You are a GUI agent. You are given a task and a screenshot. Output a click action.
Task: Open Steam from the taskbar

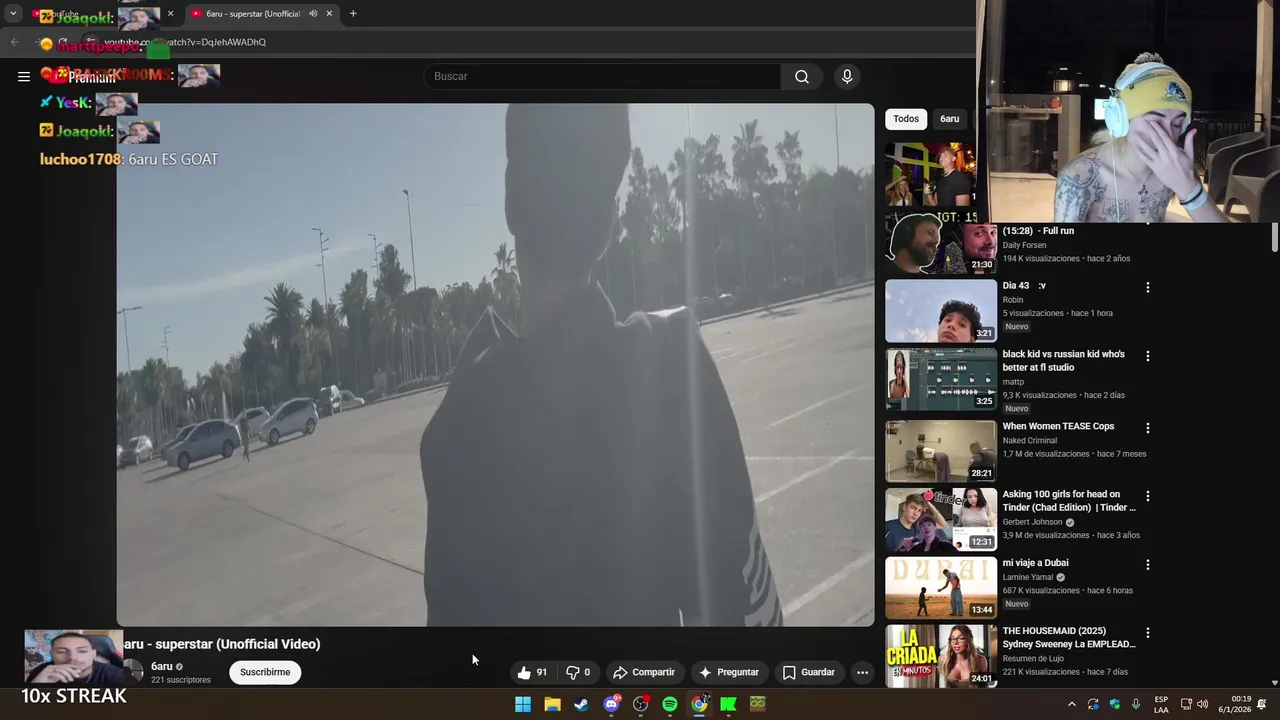[x=581, y=704]
